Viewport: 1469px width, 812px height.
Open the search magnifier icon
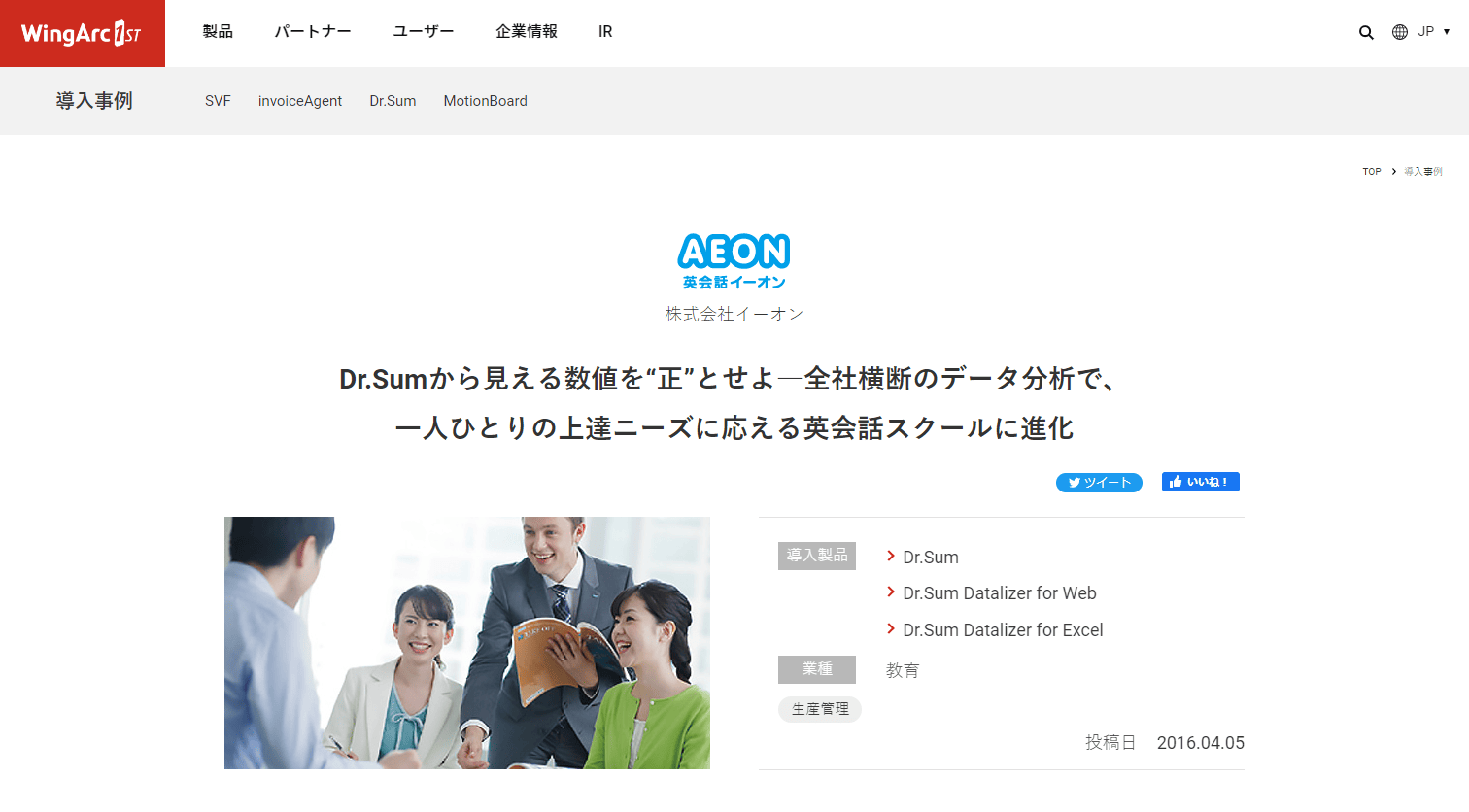1366,32
